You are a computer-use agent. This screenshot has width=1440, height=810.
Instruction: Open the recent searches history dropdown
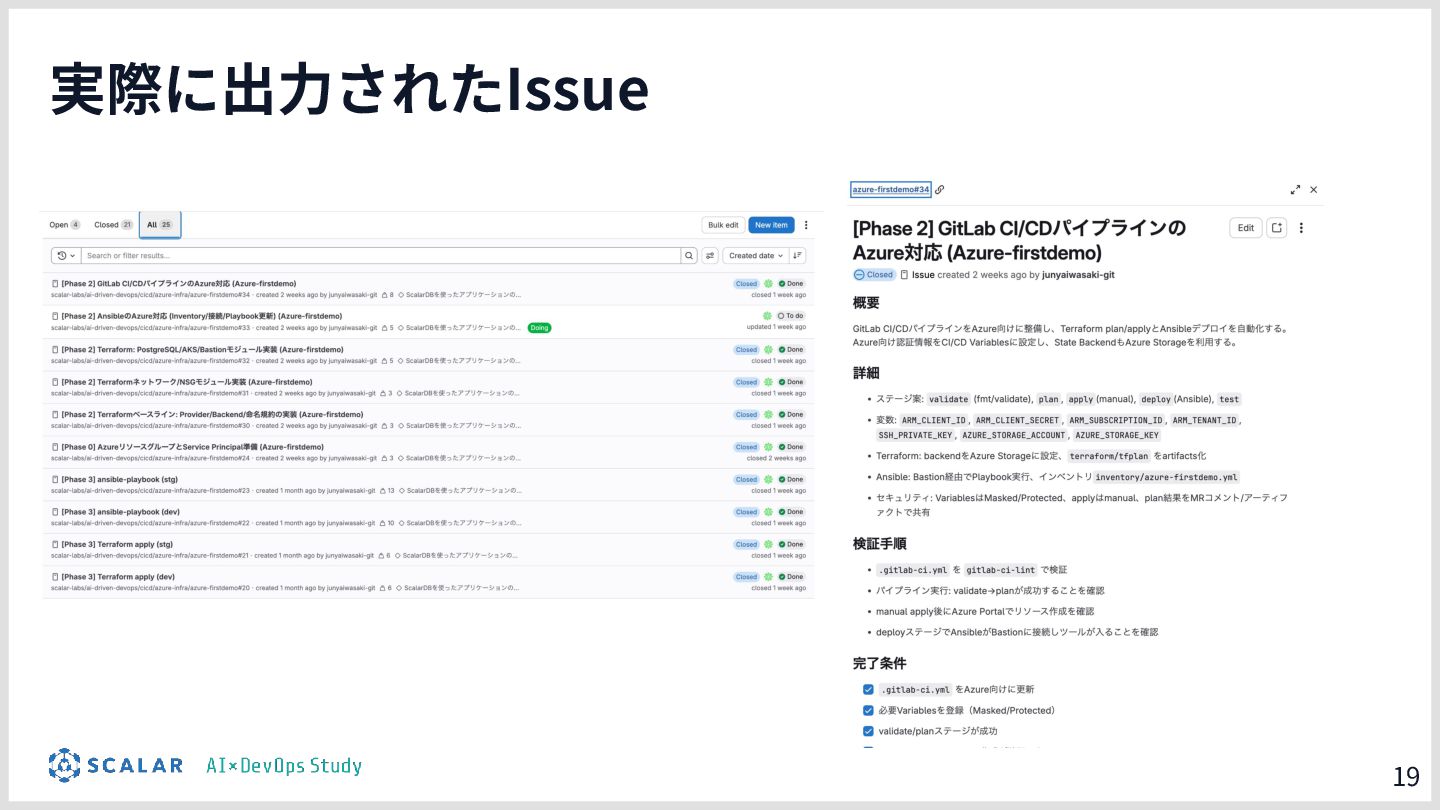coord(66,256)
